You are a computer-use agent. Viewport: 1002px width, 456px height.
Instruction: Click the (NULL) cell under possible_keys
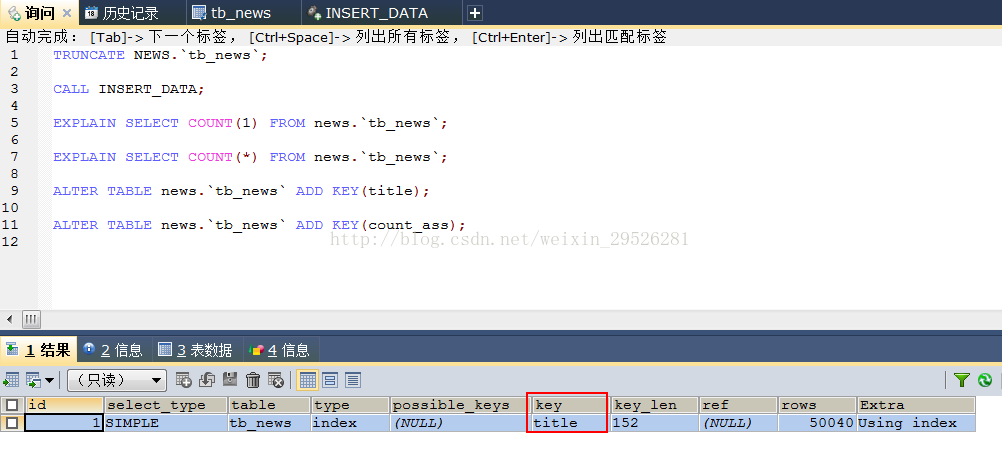(x=460, y=423)
